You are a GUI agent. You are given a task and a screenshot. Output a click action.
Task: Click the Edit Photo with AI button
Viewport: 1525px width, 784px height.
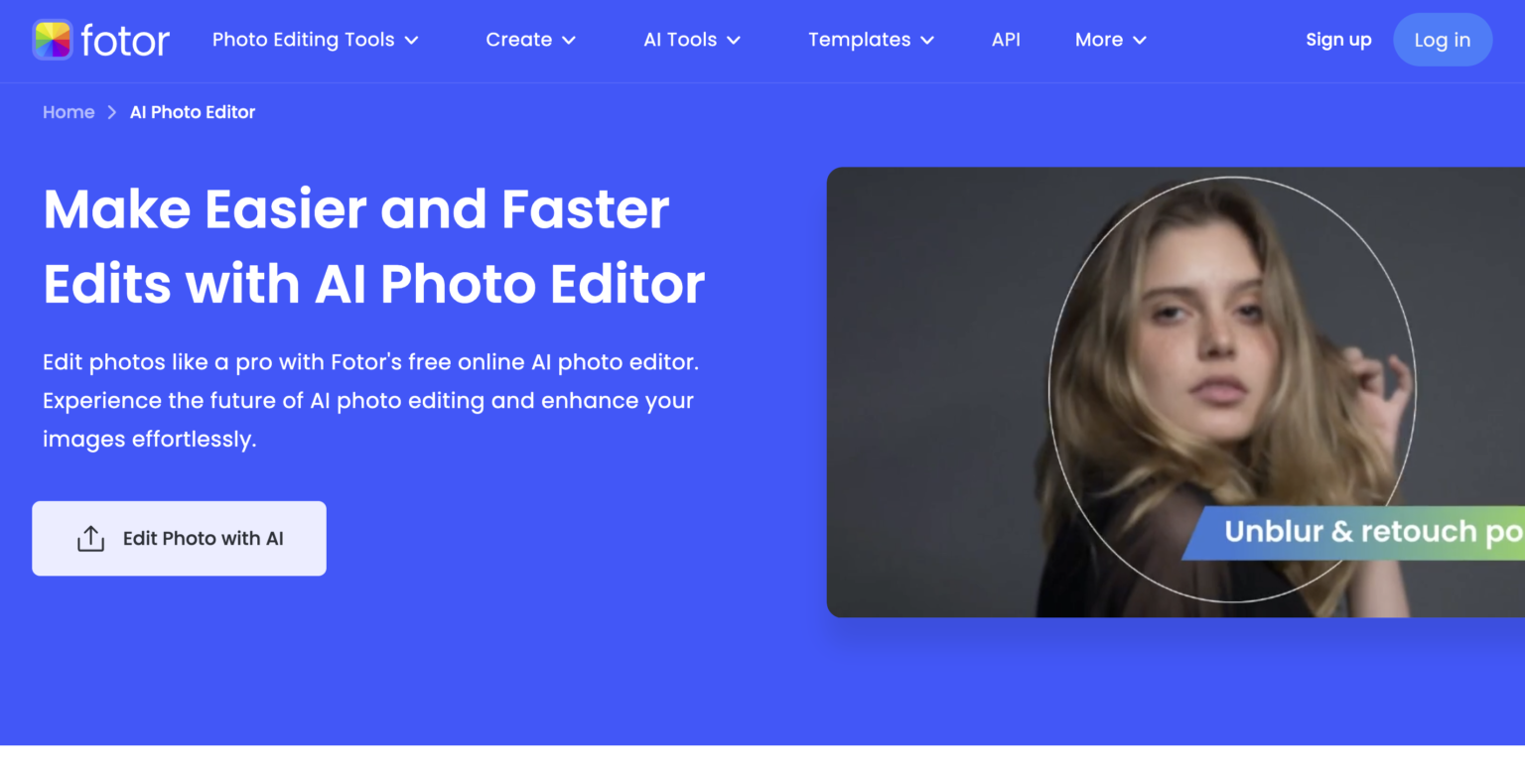pos(179,538)
